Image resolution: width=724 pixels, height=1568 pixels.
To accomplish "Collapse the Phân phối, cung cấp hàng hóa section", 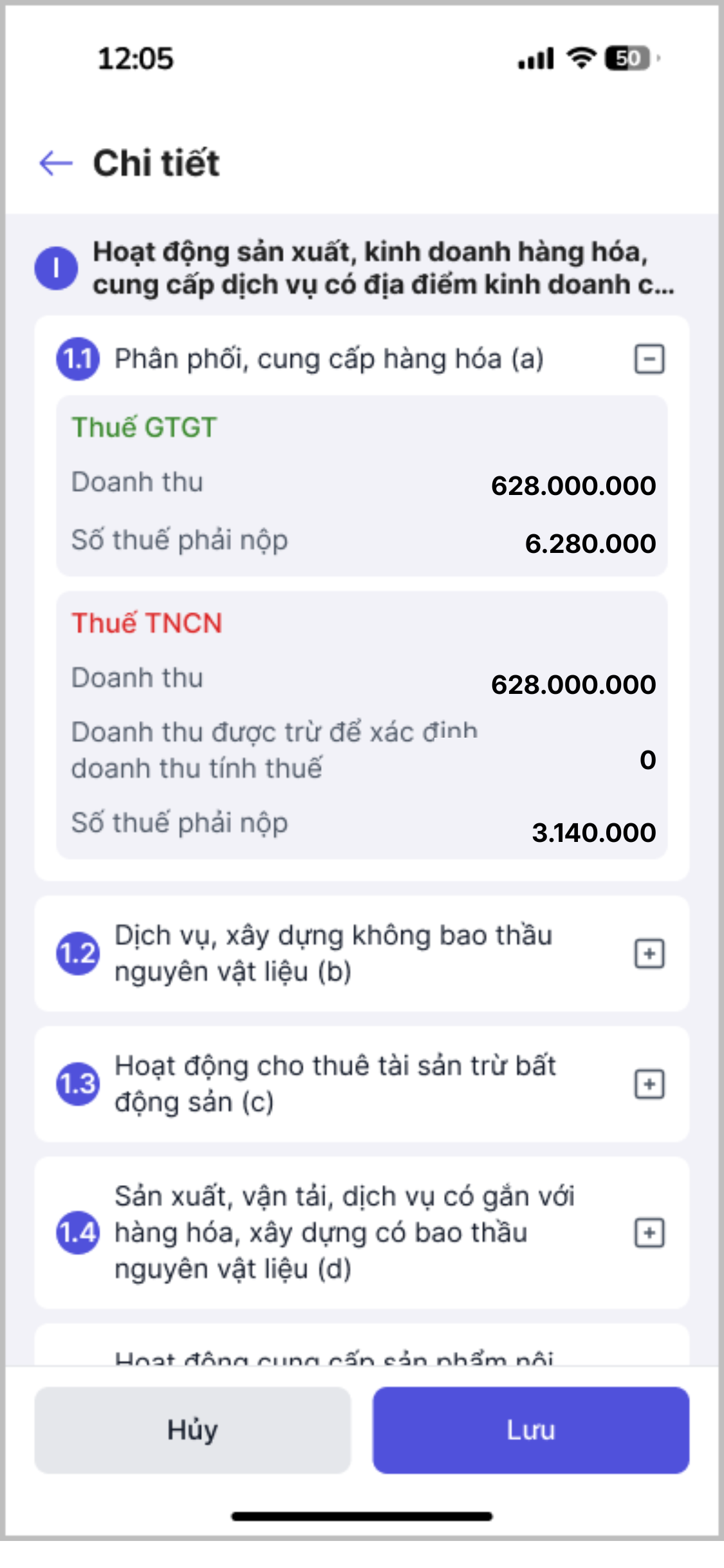I will [649, 359].
